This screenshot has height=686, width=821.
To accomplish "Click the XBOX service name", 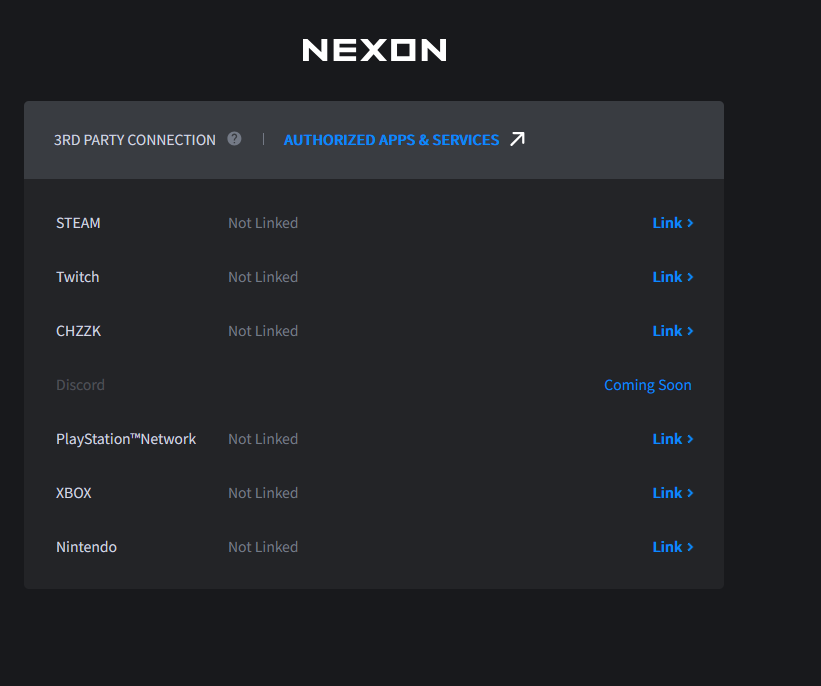I will pos(74,493).
